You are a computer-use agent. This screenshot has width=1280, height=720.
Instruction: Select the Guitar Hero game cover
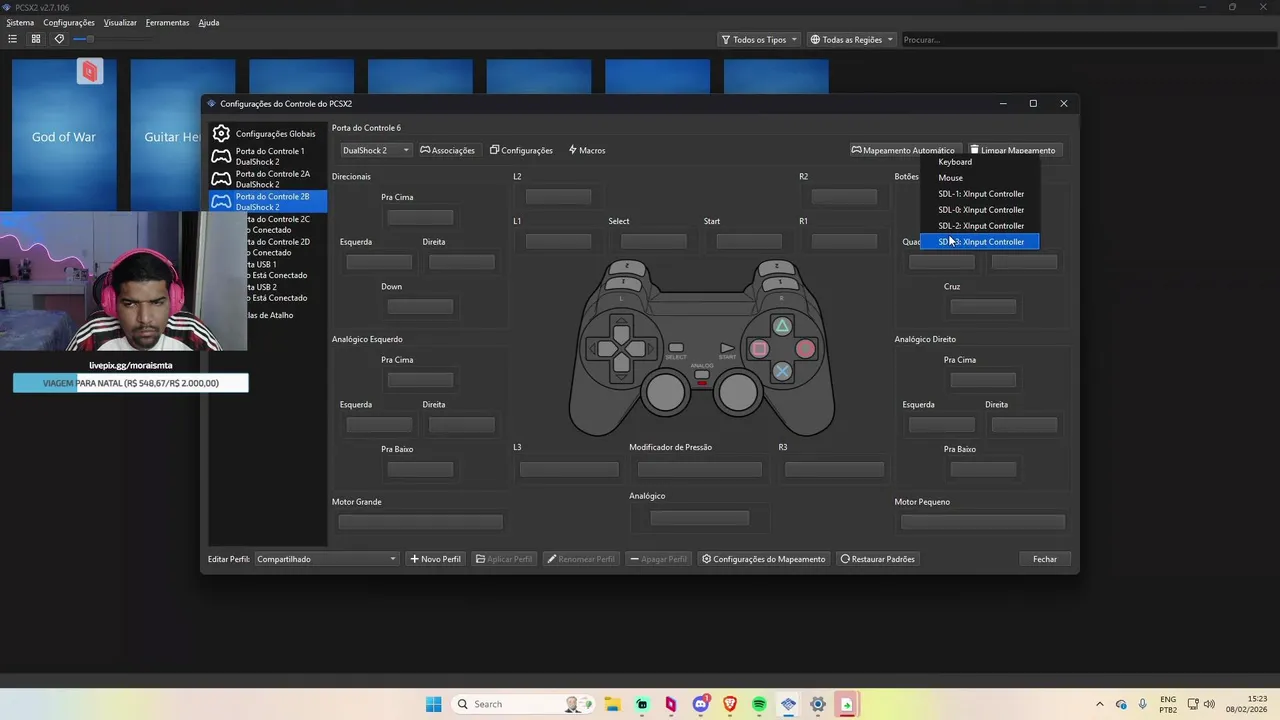(167, 134)
